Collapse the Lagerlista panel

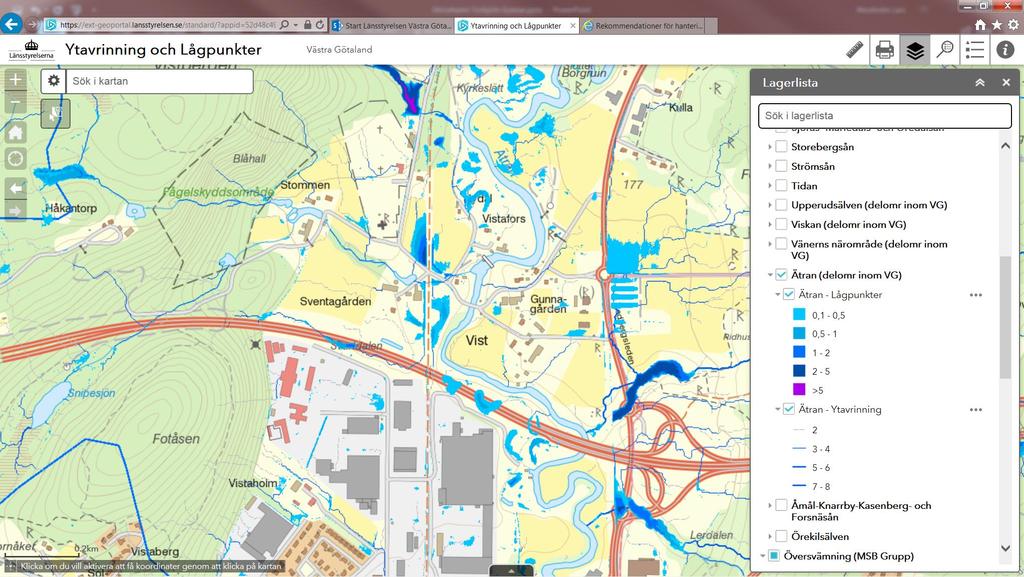pos(980,83)
